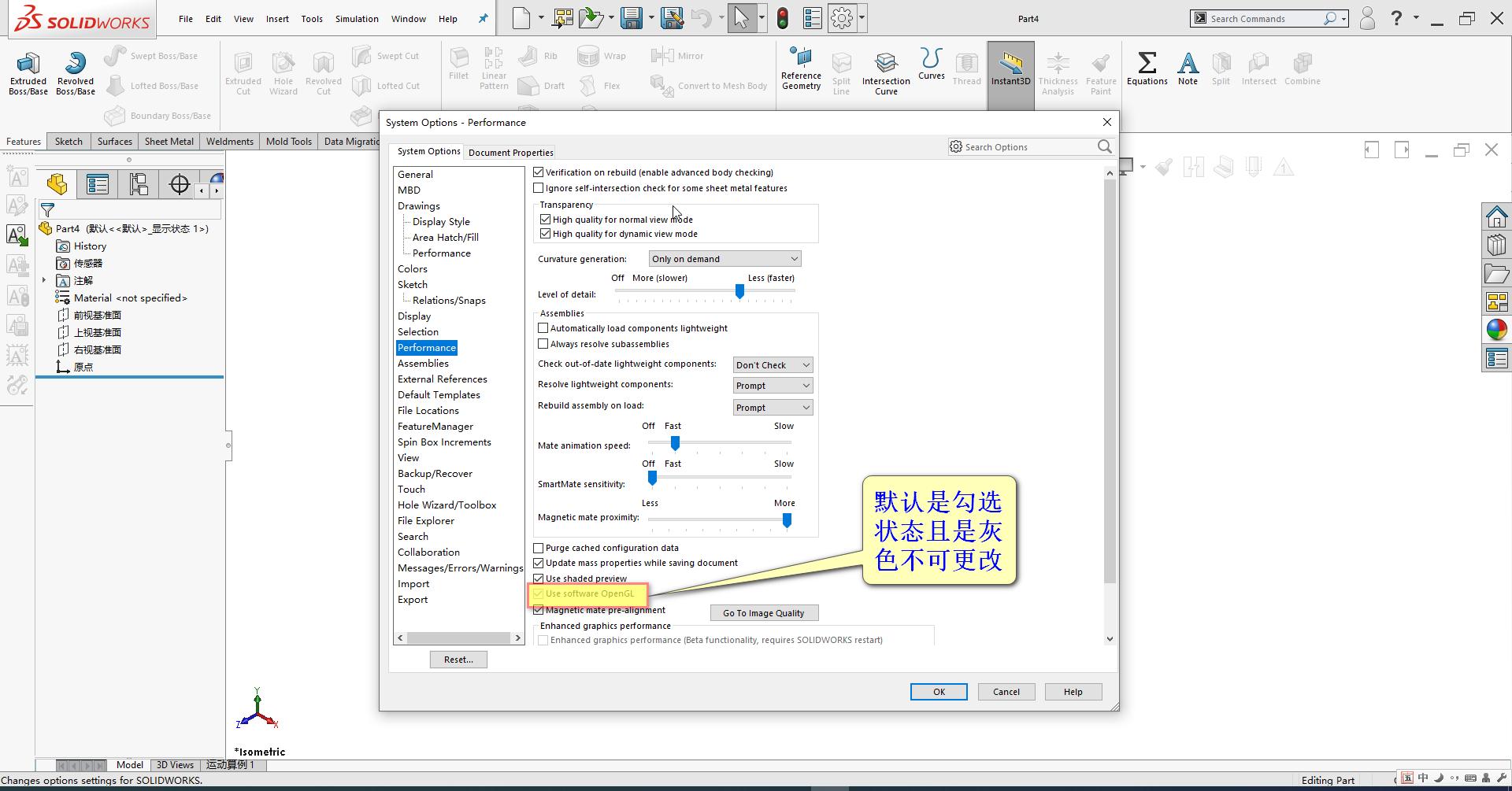Toggle the Instant3D tool
Screen dimensions: 1512x791
[1010, 69]
